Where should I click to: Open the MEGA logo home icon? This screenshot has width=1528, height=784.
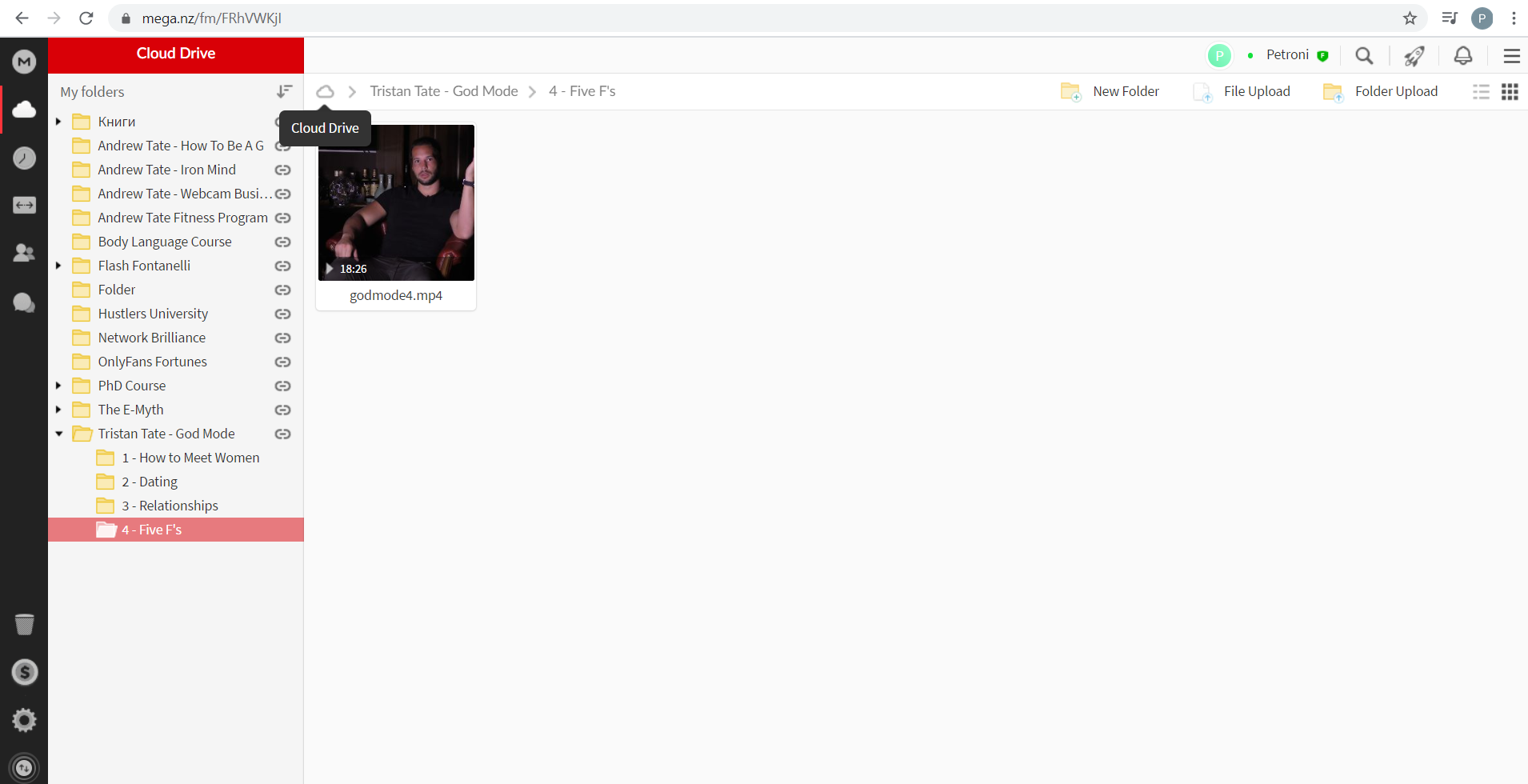[x=24, y=61]
